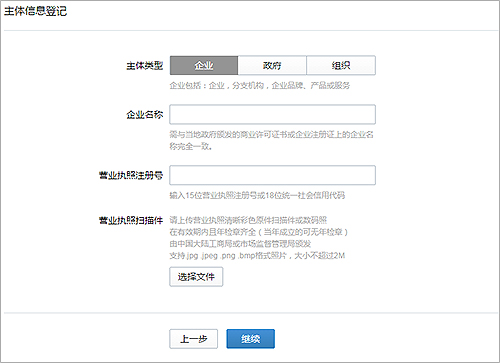Focus the 企业名称 text field

pos(272,114)
